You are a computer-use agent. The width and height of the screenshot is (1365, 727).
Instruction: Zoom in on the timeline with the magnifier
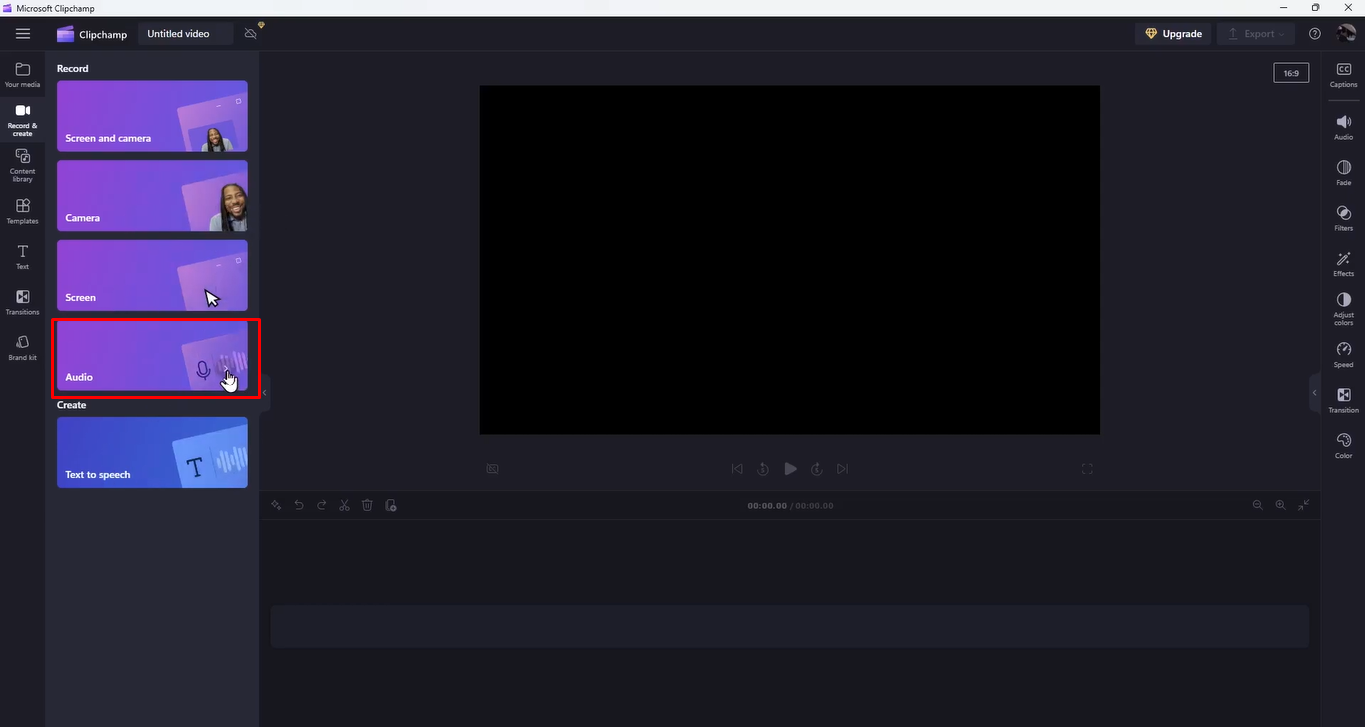(x=1281, y=505)
